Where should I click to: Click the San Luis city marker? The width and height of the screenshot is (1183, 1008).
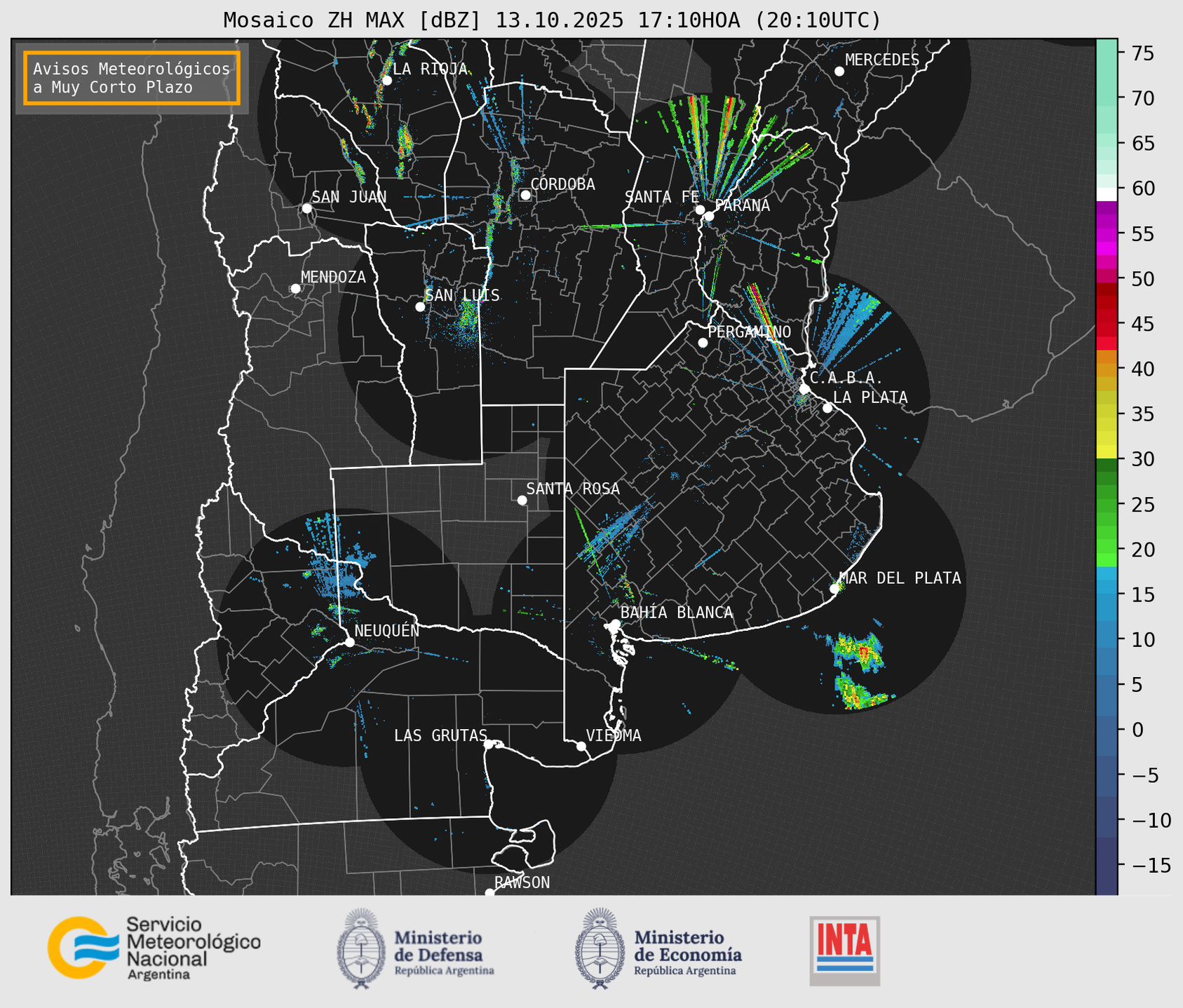[x=420, y=307]
